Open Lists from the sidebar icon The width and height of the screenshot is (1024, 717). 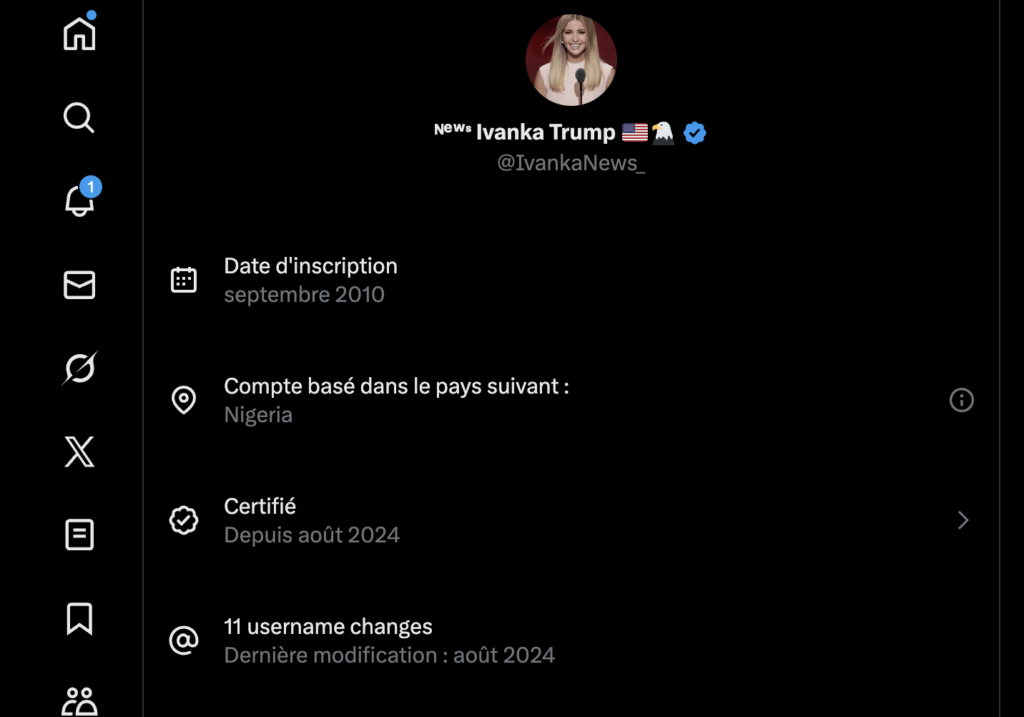point(78,535)
